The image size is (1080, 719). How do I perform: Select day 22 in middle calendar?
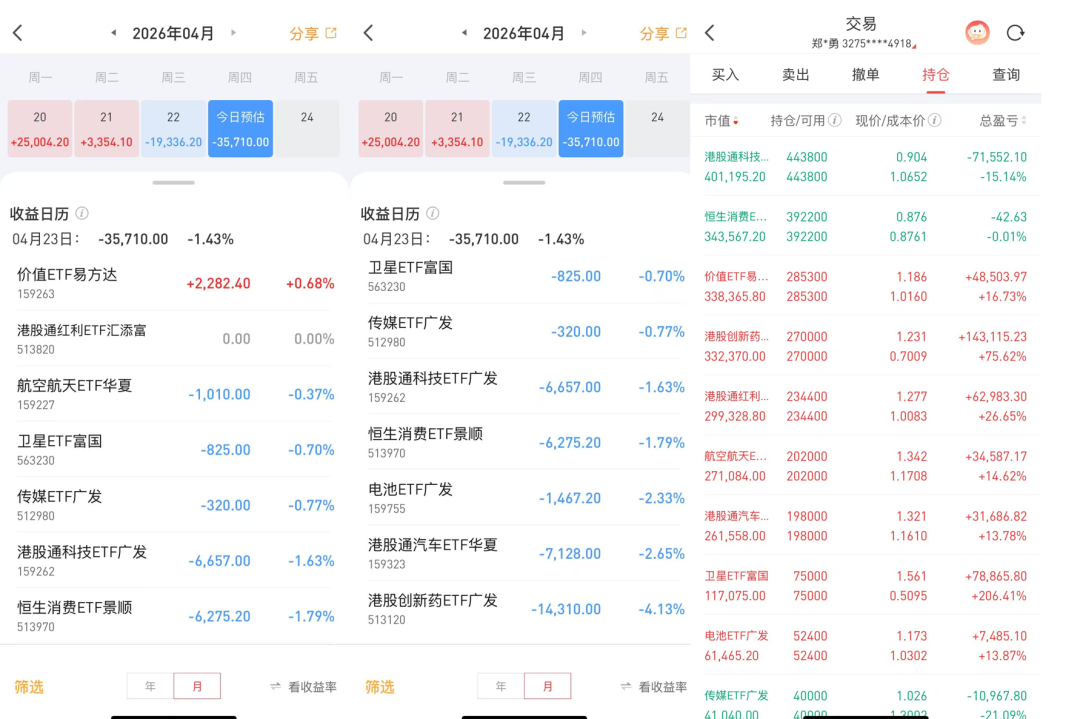(x=524, y=129)
